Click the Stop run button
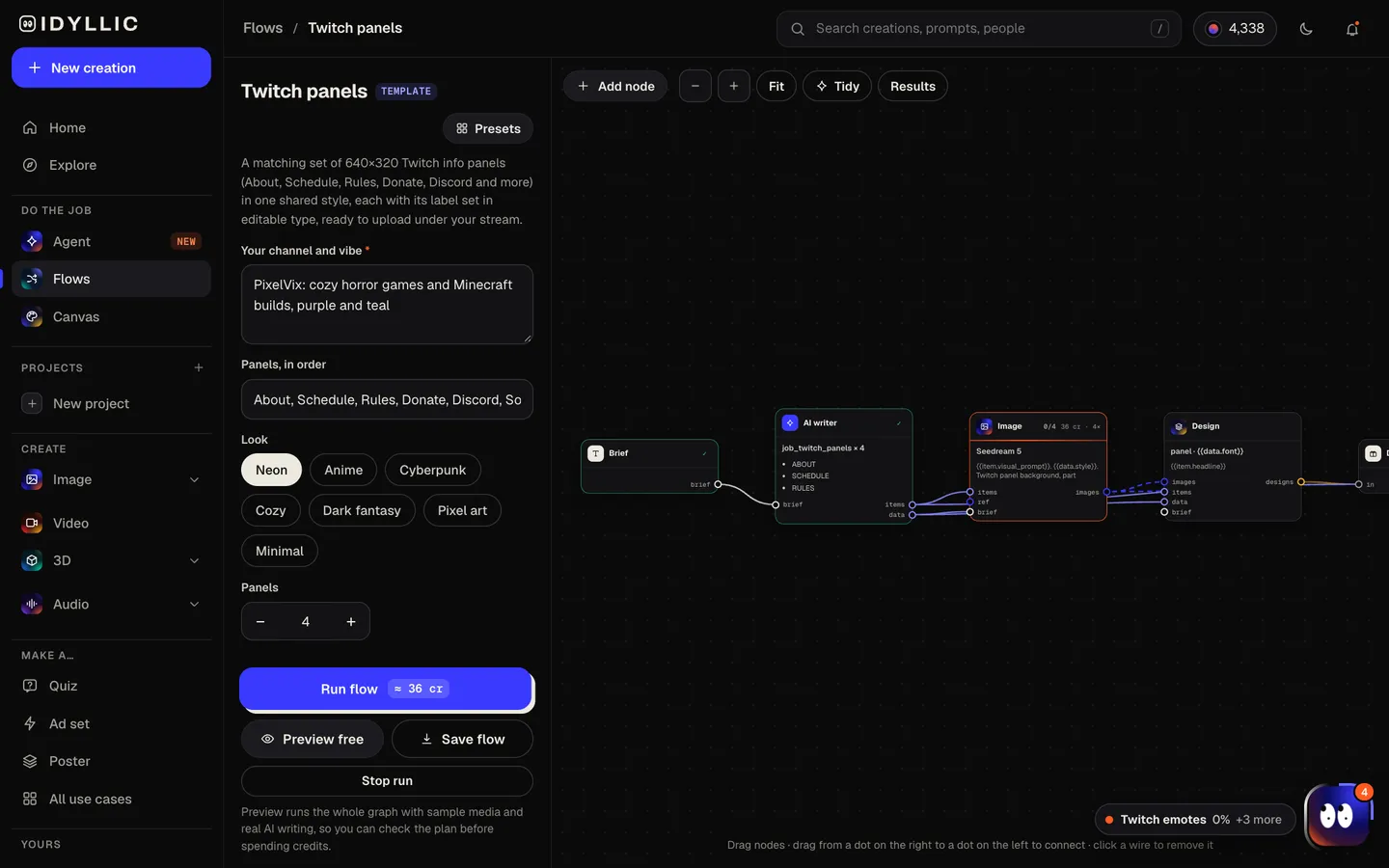Image resolution: width=1389 pixels, height=868 pixels. pyautogui.click(x=387, y=781)
